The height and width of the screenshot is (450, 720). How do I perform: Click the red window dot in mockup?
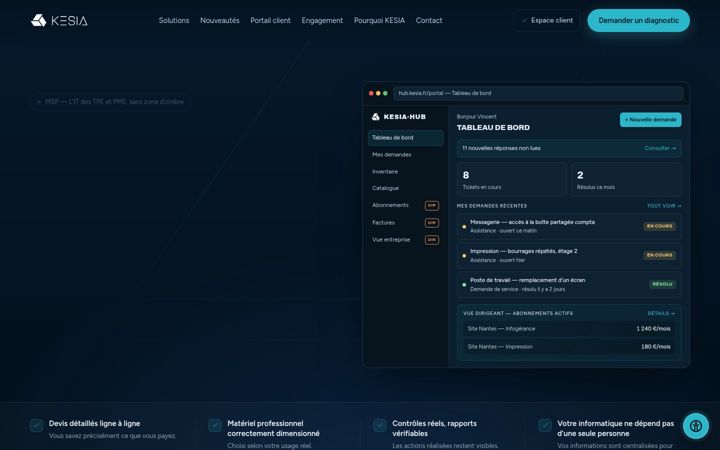pyautogui.click(x=371, y=93)
